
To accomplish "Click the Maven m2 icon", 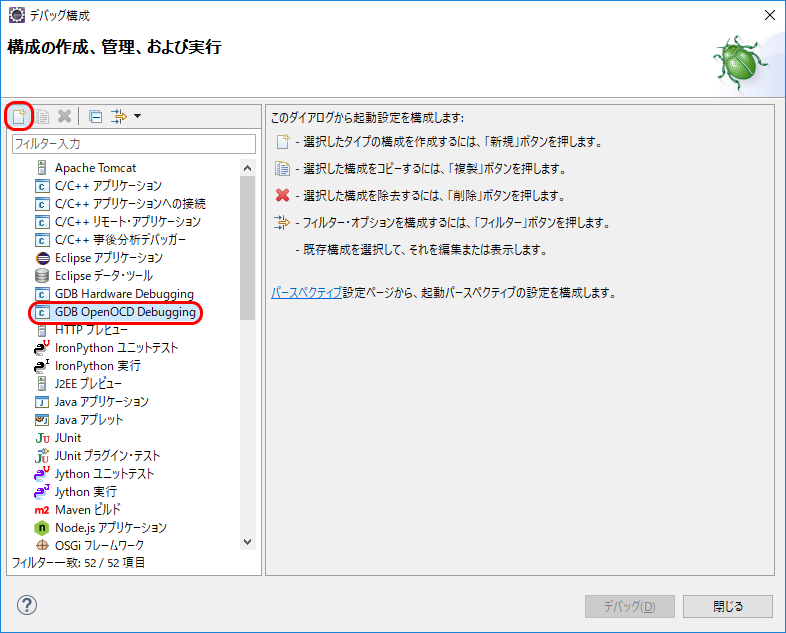I will click(42, 510).
